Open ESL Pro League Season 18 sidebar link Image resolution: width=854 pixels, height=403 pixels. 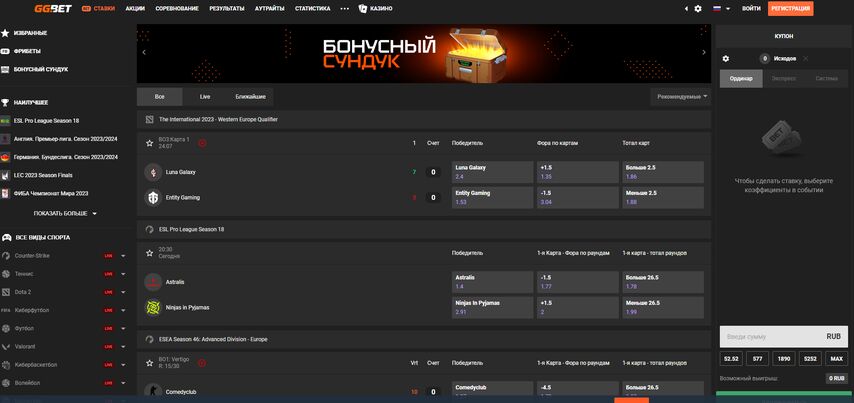coord(46,120)
